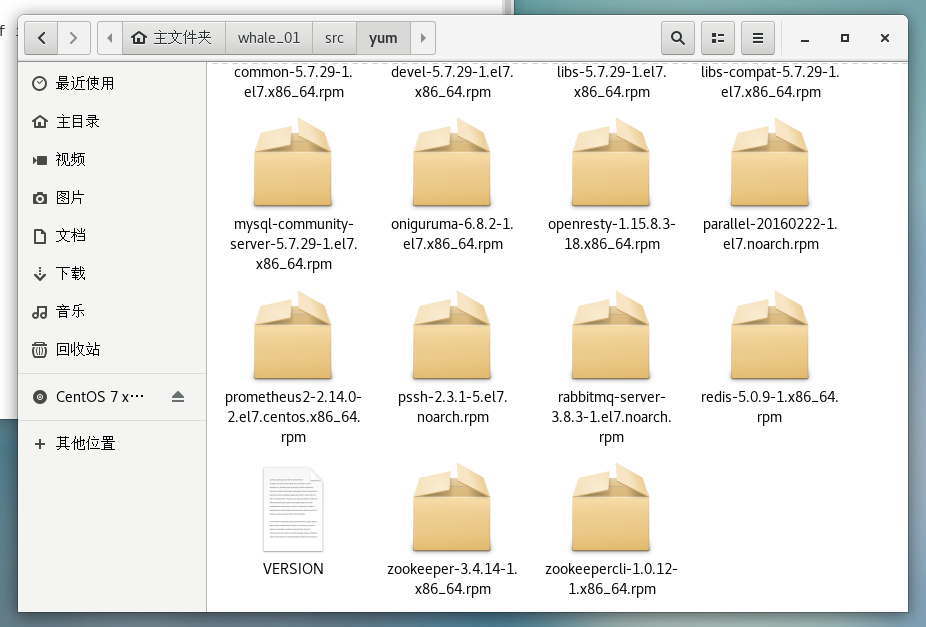Navigate to whale_01 in path bar
This screenshot has width=926, height=627.
point(269,38)
